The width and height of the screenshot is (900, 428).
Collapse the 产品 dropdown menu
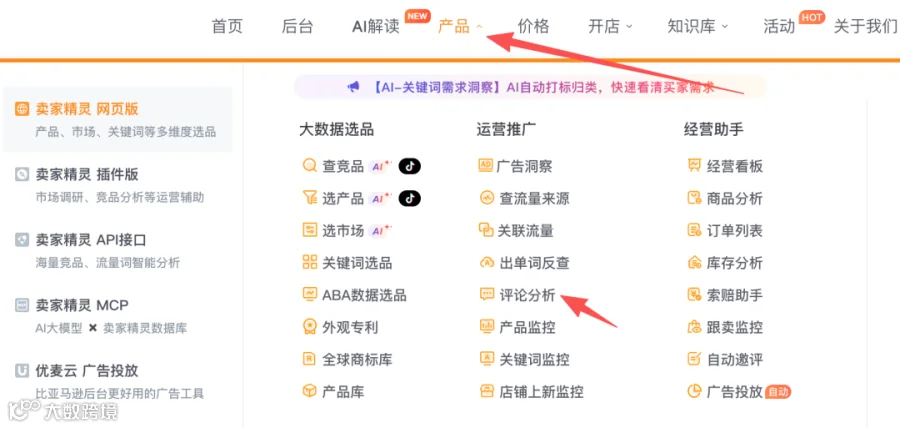(460, 26)
